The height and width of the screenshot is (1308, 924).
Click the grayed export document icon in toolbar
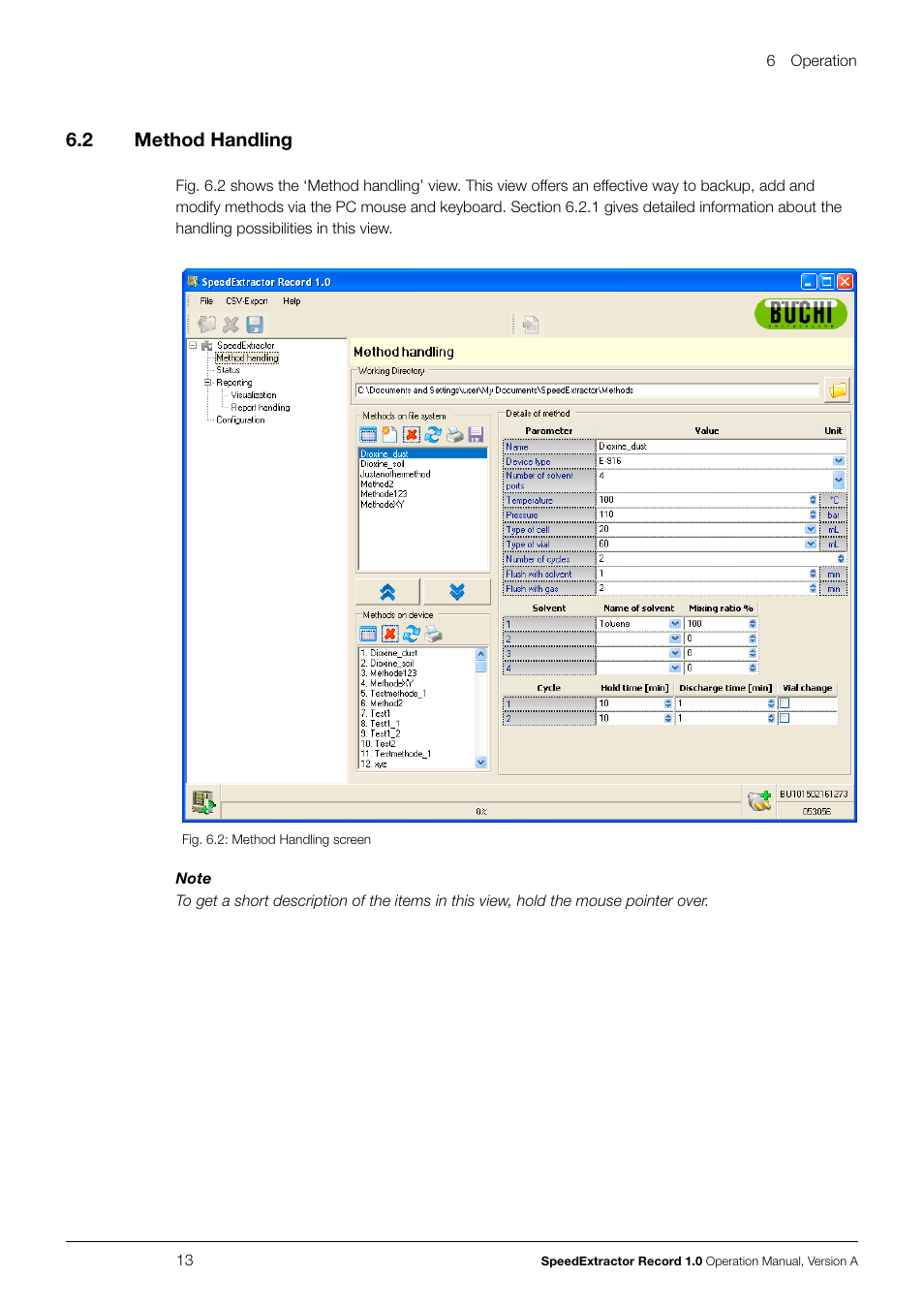pyautogui.click(x=531, y=325)
